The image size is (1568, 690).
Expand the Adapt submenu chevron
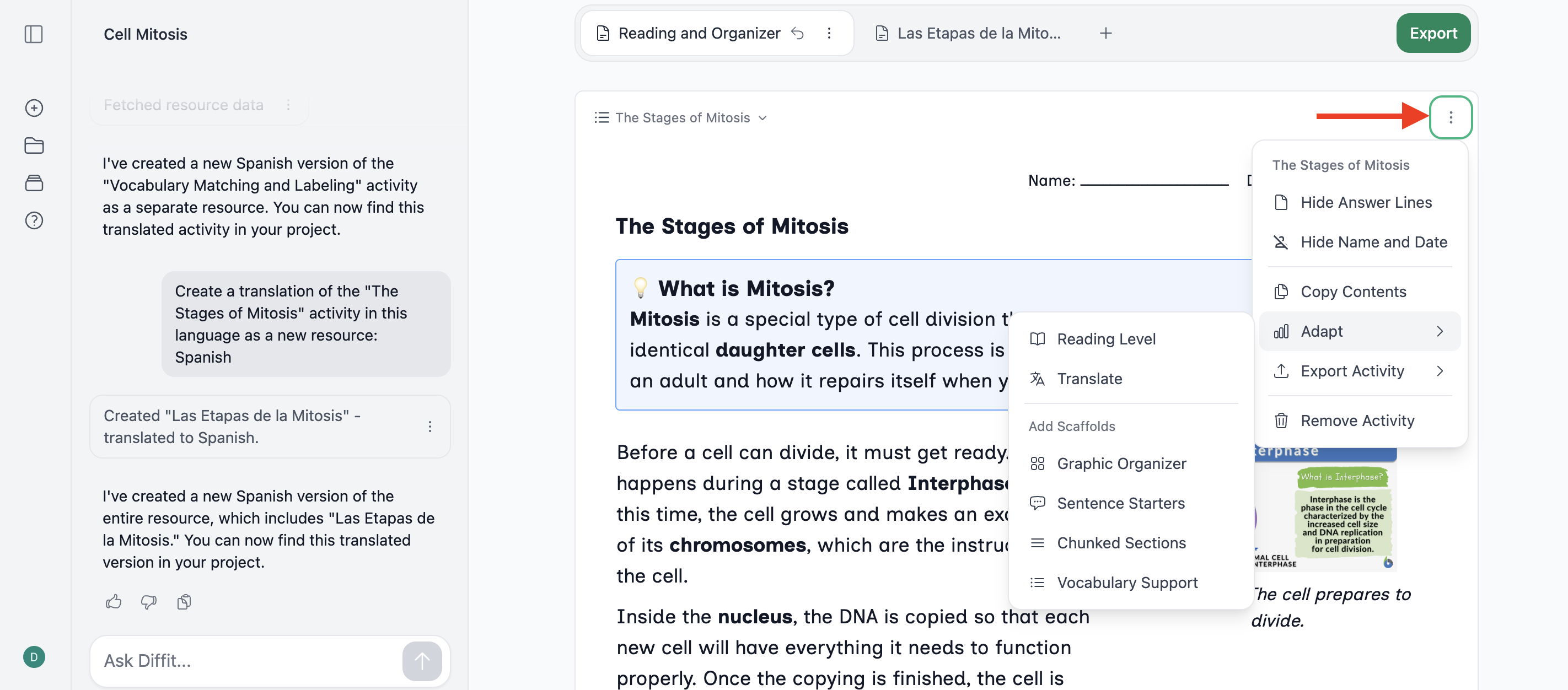pos(1440,331)
